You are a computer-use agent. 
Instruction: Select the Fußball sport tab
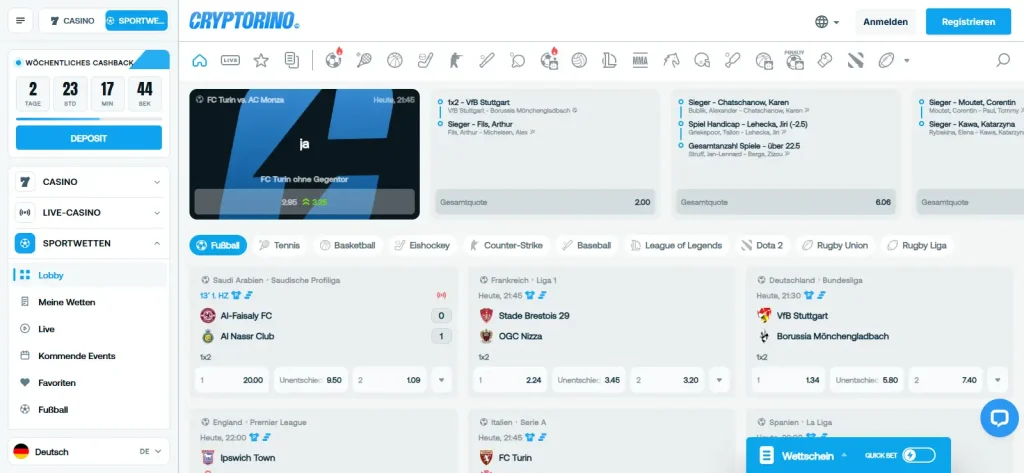(x=218, y=246)
